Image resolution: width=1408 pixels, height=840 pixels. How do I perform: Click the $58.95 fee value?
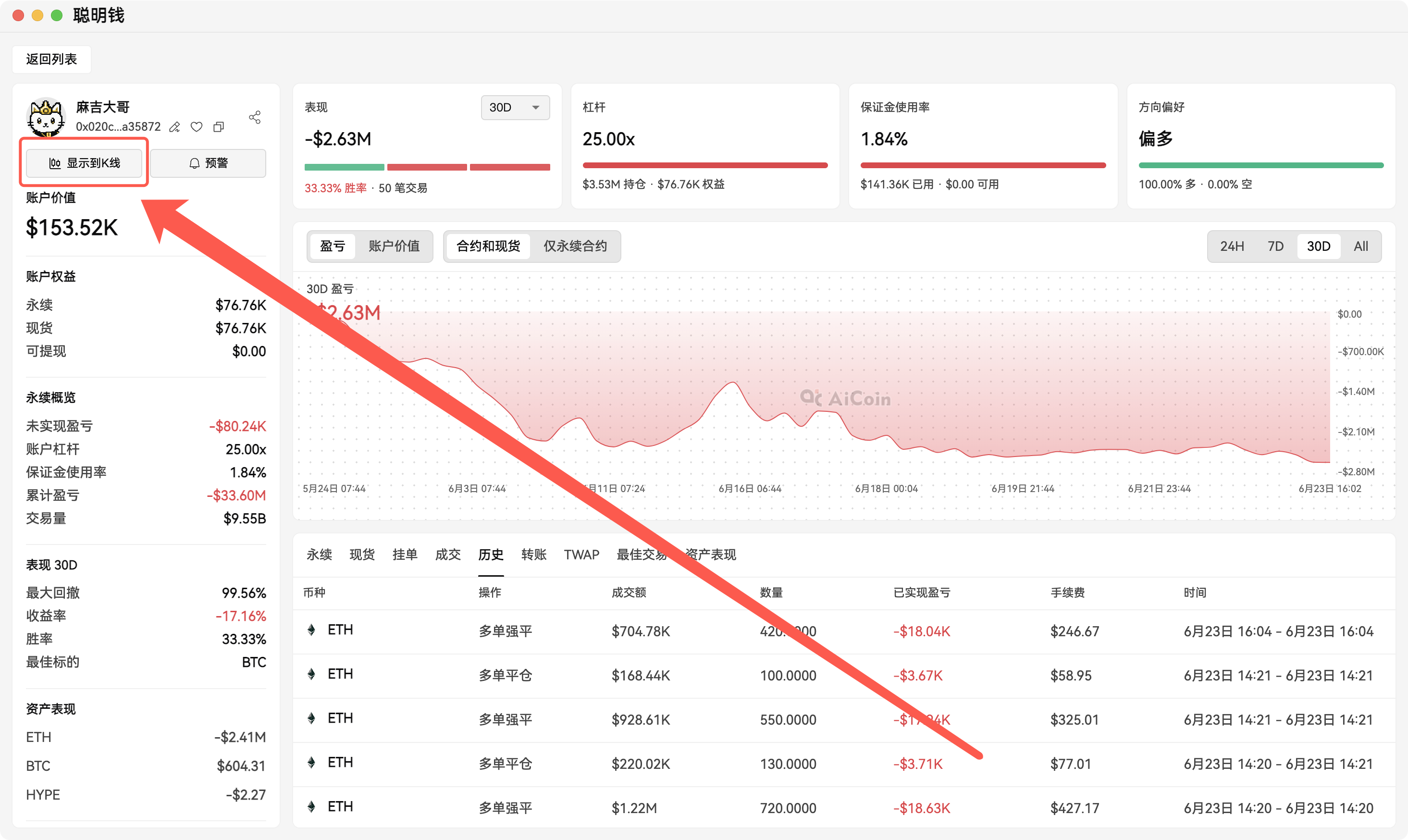pyautogui.click(x=1071, y=675)
